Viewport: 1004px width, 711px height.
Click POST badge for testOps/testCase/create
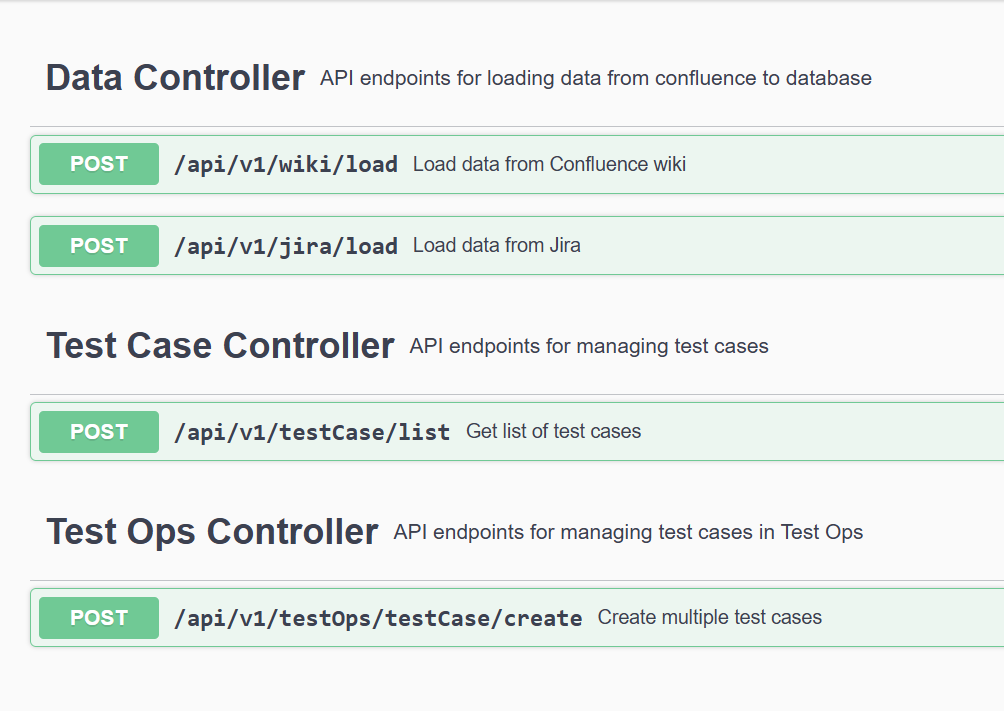tap(99, 618)
